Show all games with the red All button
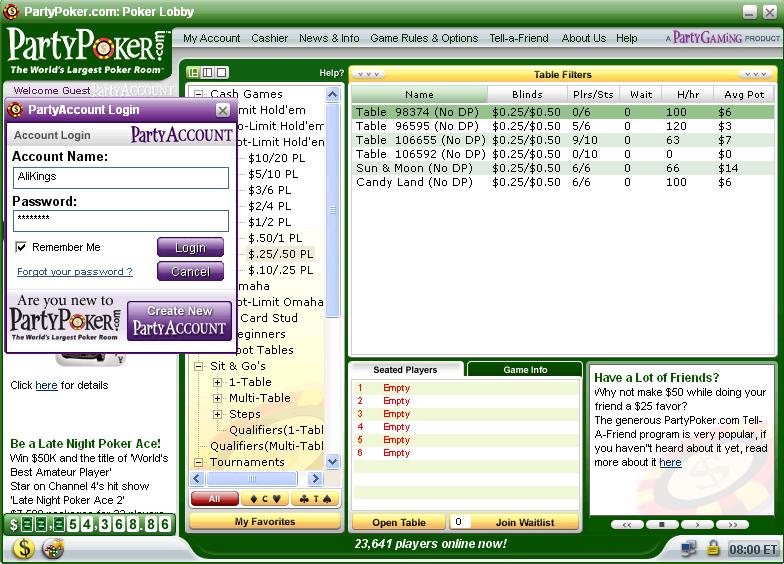 (x=214, y=498)
